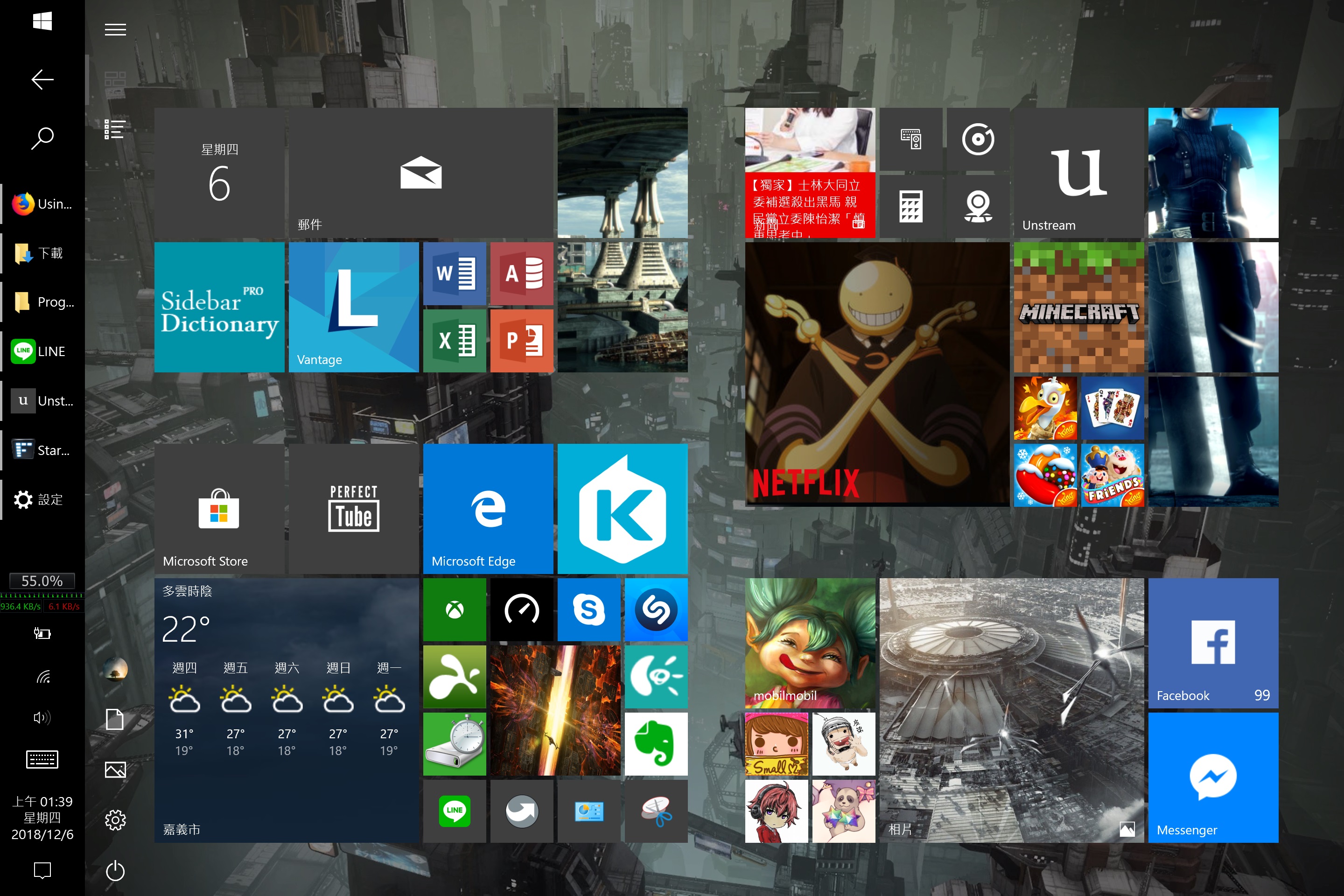Open the Xbox tile

tap(454, 610)
